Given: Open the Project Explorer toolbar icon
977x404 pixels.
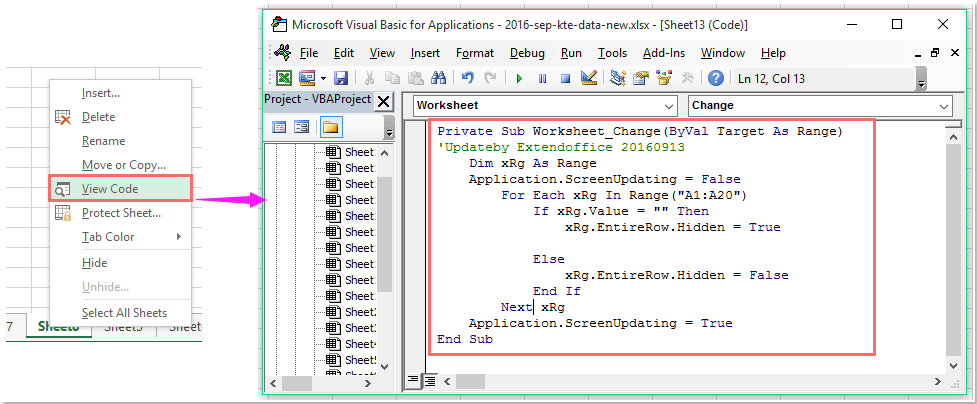Looking at the screenshot, I should coord(617,78).
